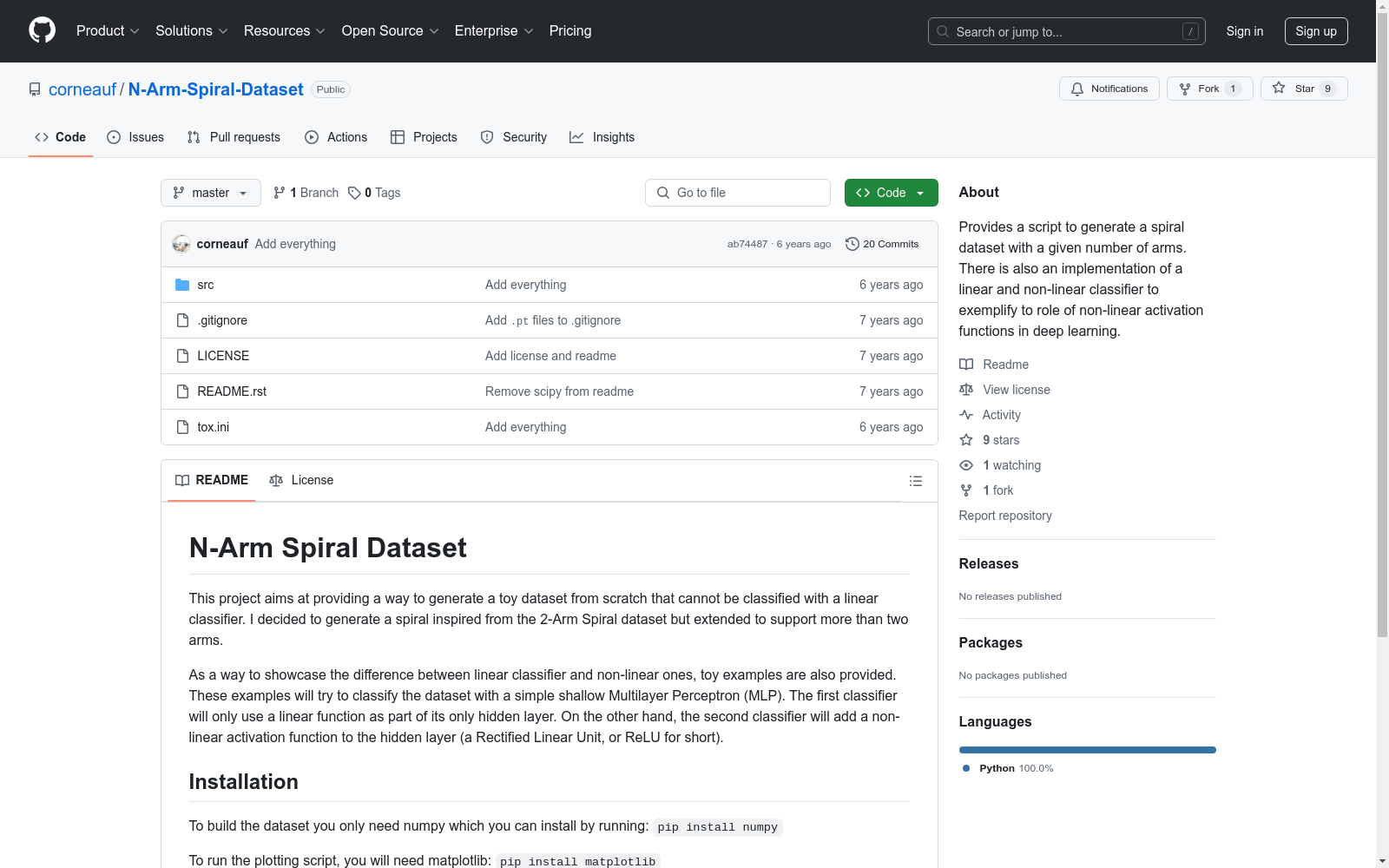The width and height of the screenshot is (1389, 868).
Task: Click the corneauf avatar image
Action: [x=181, y=244]
